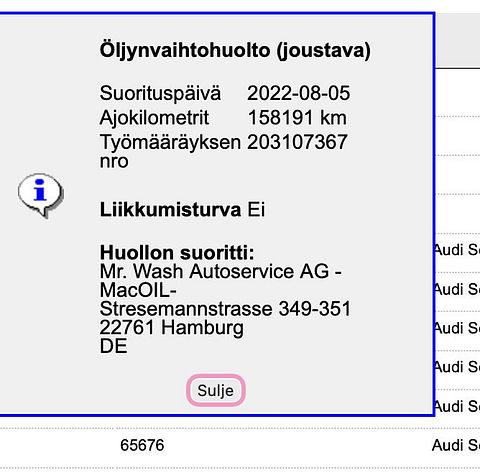Close the dialog with Sulje button
This screenshot has width=480, height=473.
pyautogui.click(x=216, y=390)
